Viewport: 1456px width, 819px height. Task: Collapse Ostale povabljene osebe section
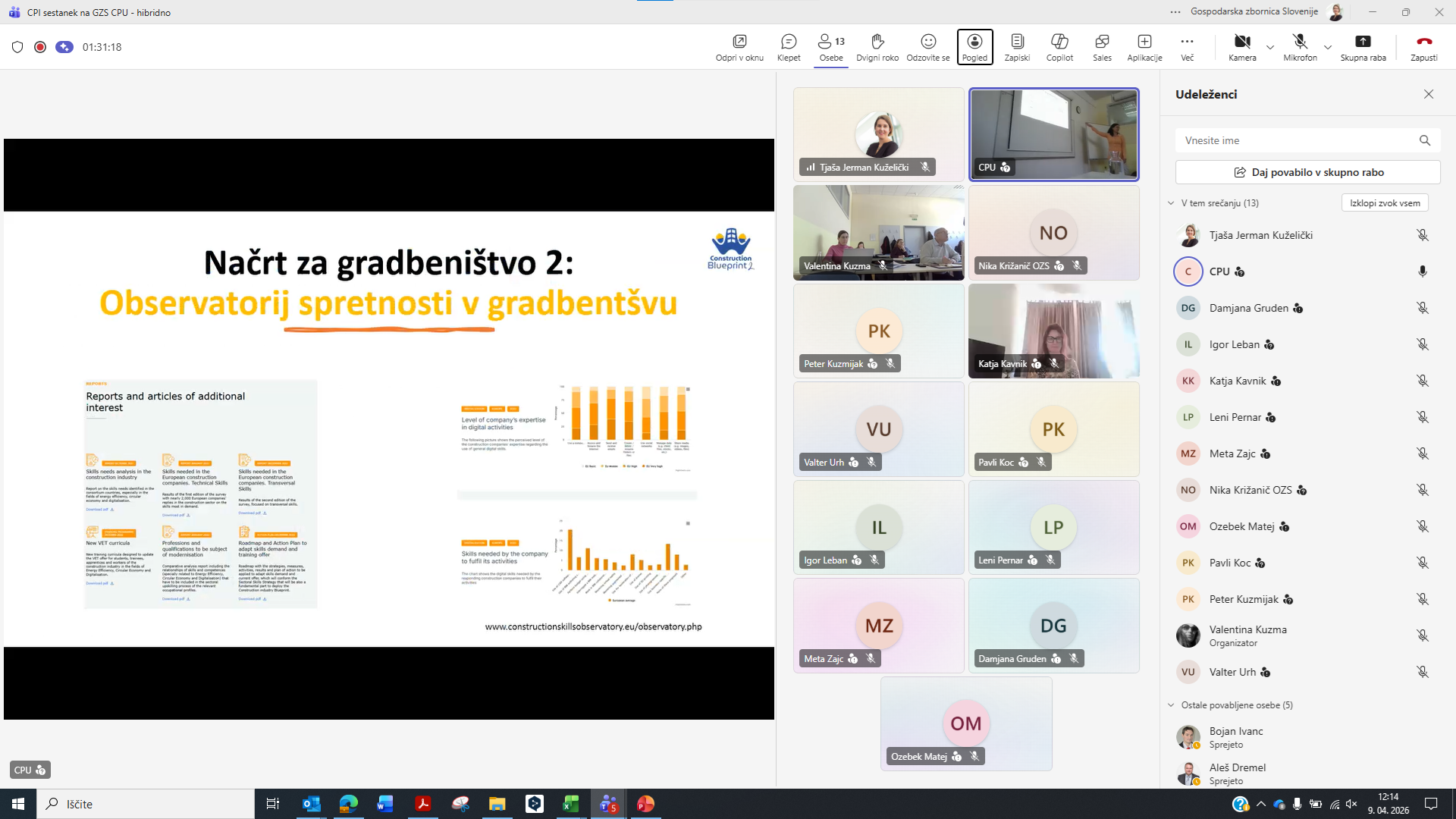[x=1171, y=705]
